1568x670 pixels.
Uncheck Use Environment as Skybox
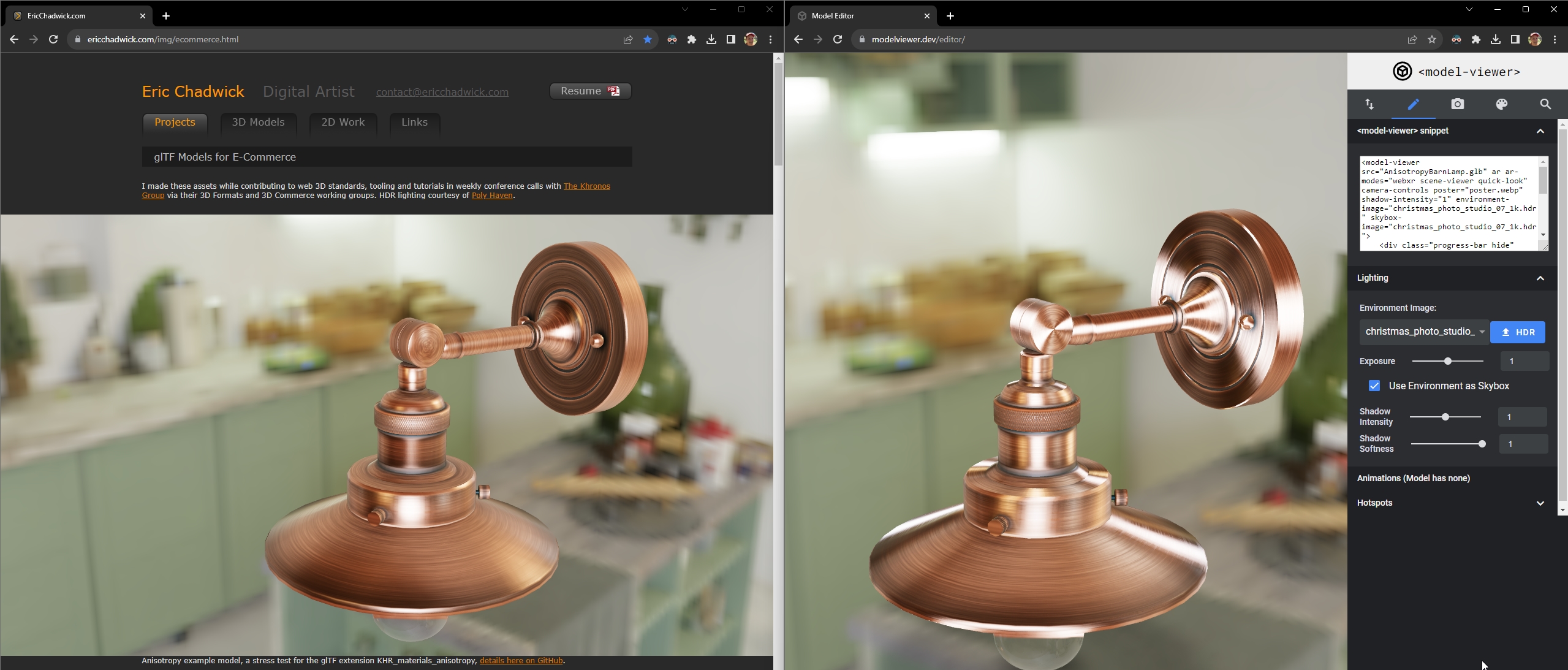point(1374,386)
